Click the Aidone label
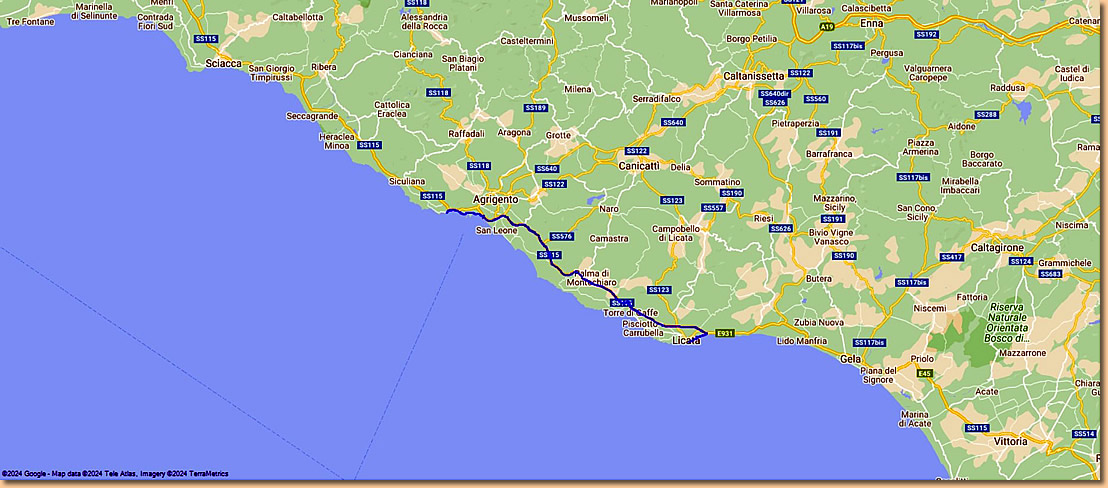 (961, 126)
